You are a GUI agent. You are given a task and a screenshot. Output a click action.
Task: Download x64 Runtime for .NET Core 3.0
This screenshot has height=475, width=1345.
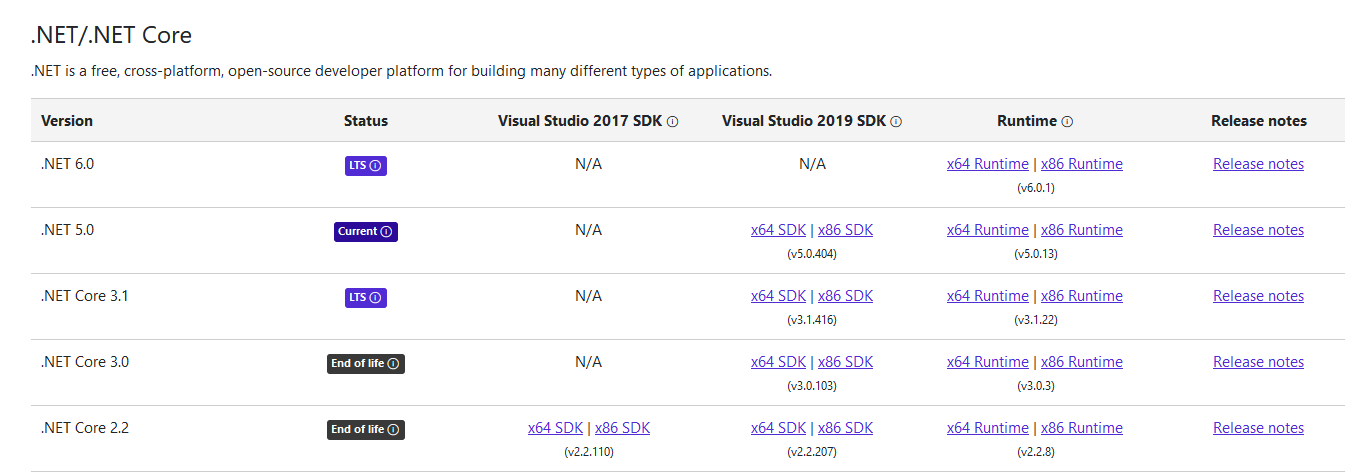coord(988,362)
